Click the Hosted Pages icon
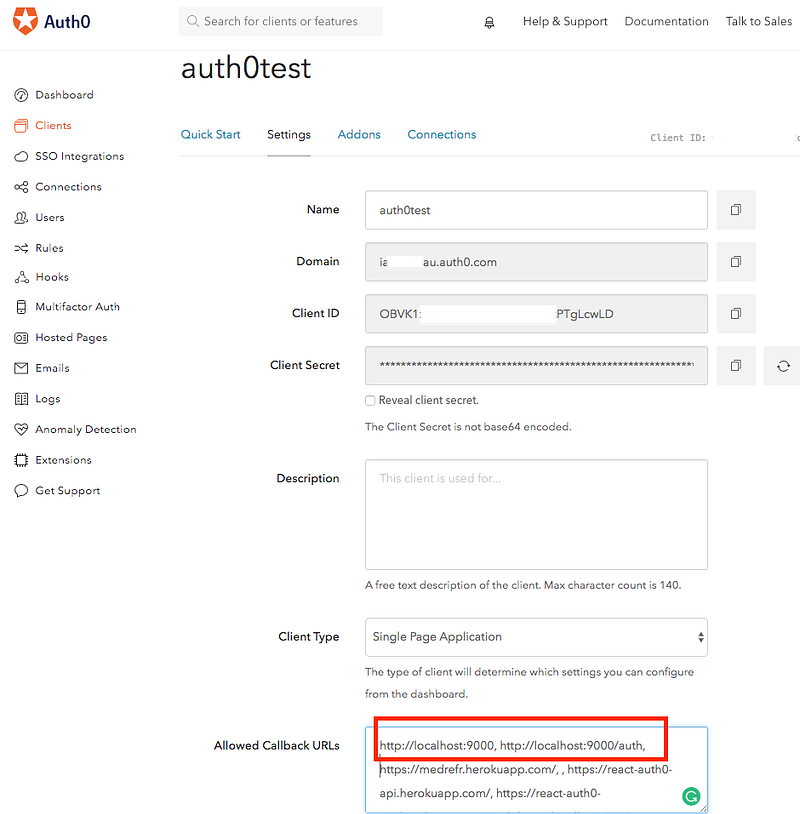 [x=21, y=338]
